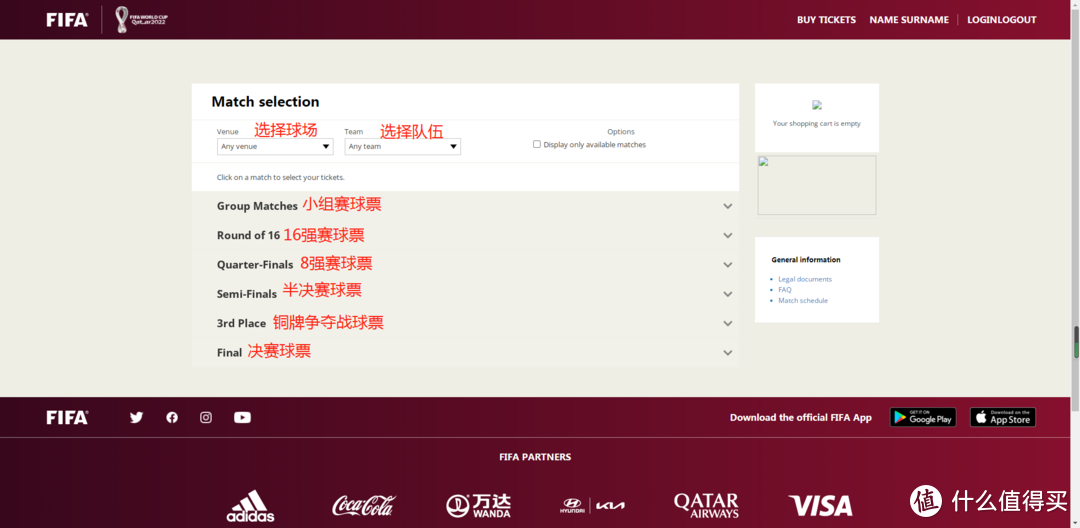Open the Legal documents link
Viewport: 1080px width, 528px height.
(x=805, y=279)
